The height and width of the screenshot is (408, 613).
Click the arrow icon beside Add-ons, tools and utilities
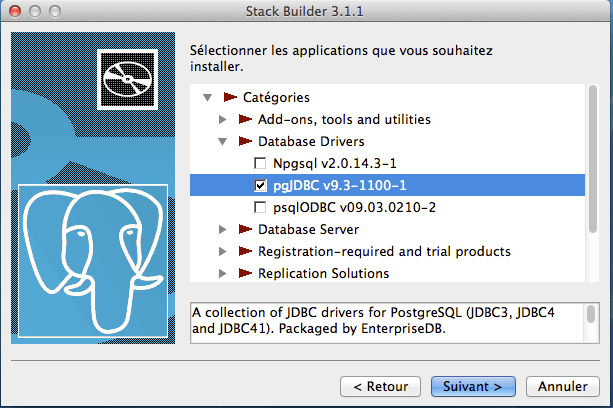[243, 120]
